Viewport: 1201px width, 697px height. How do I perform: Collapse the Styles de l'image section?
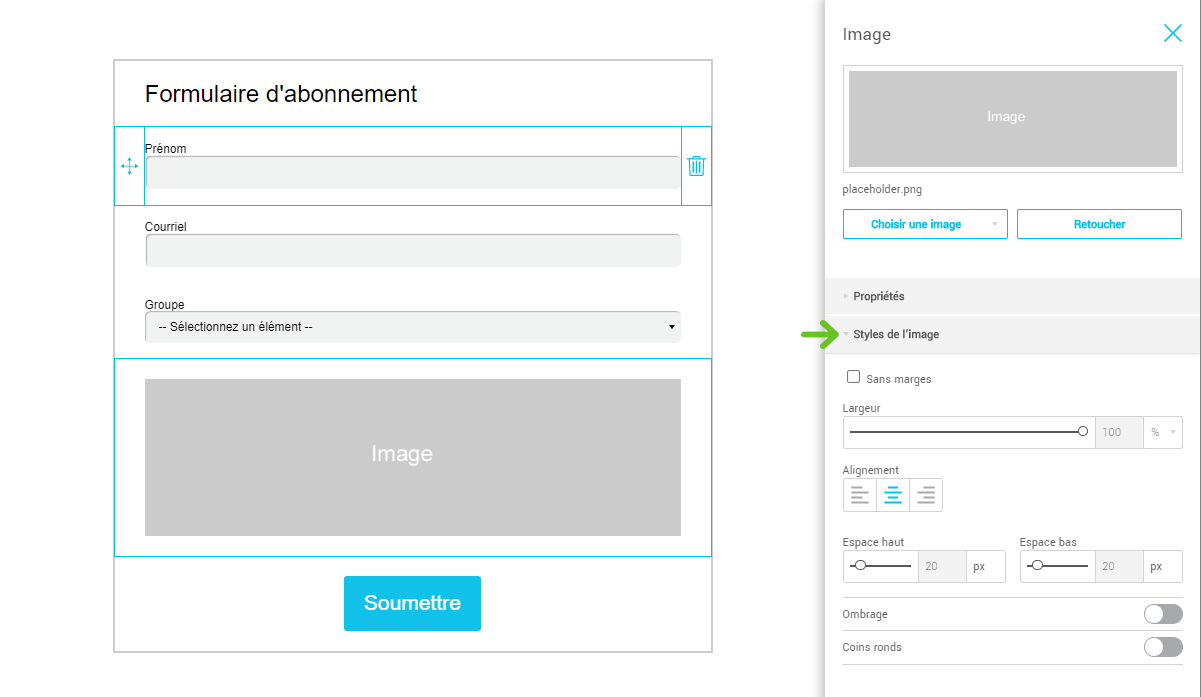(x=895, y=334)
